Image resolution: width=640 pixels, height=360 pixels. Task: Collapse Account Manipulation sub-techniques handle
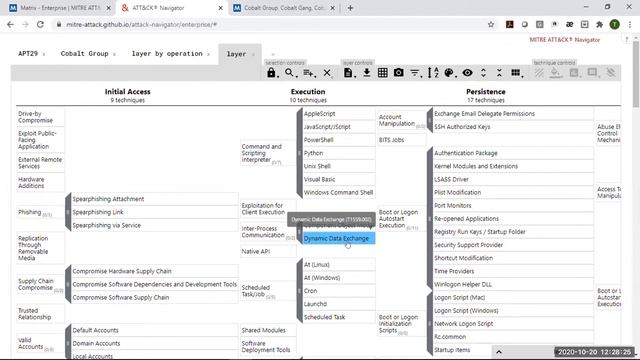pyautogui.click(x=429, y=120)
